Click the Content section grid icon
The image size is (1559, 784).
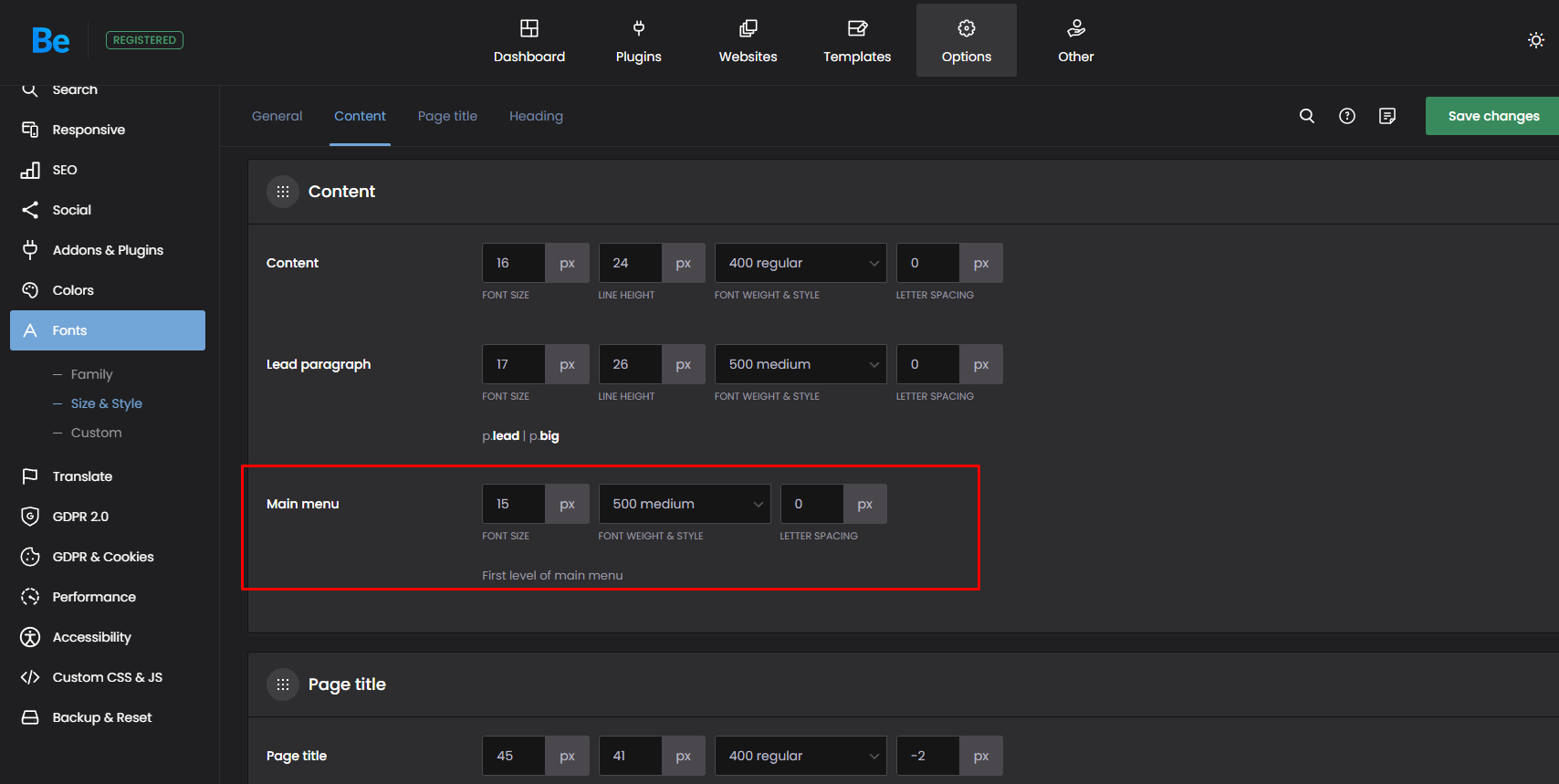[x=283, y=192]
